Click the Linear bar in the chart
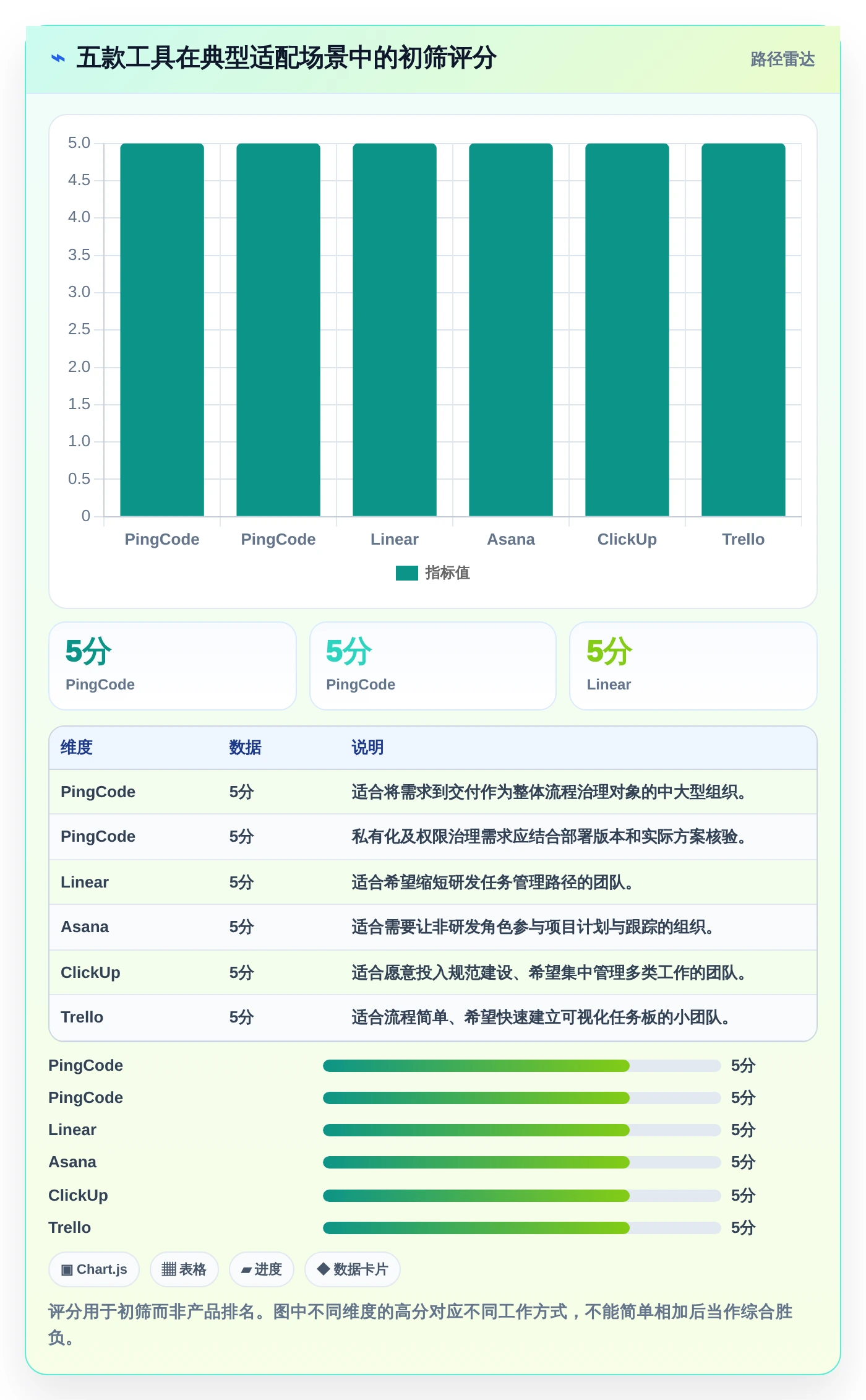This screenshot has height=1400, width=866. pos(395,330)
